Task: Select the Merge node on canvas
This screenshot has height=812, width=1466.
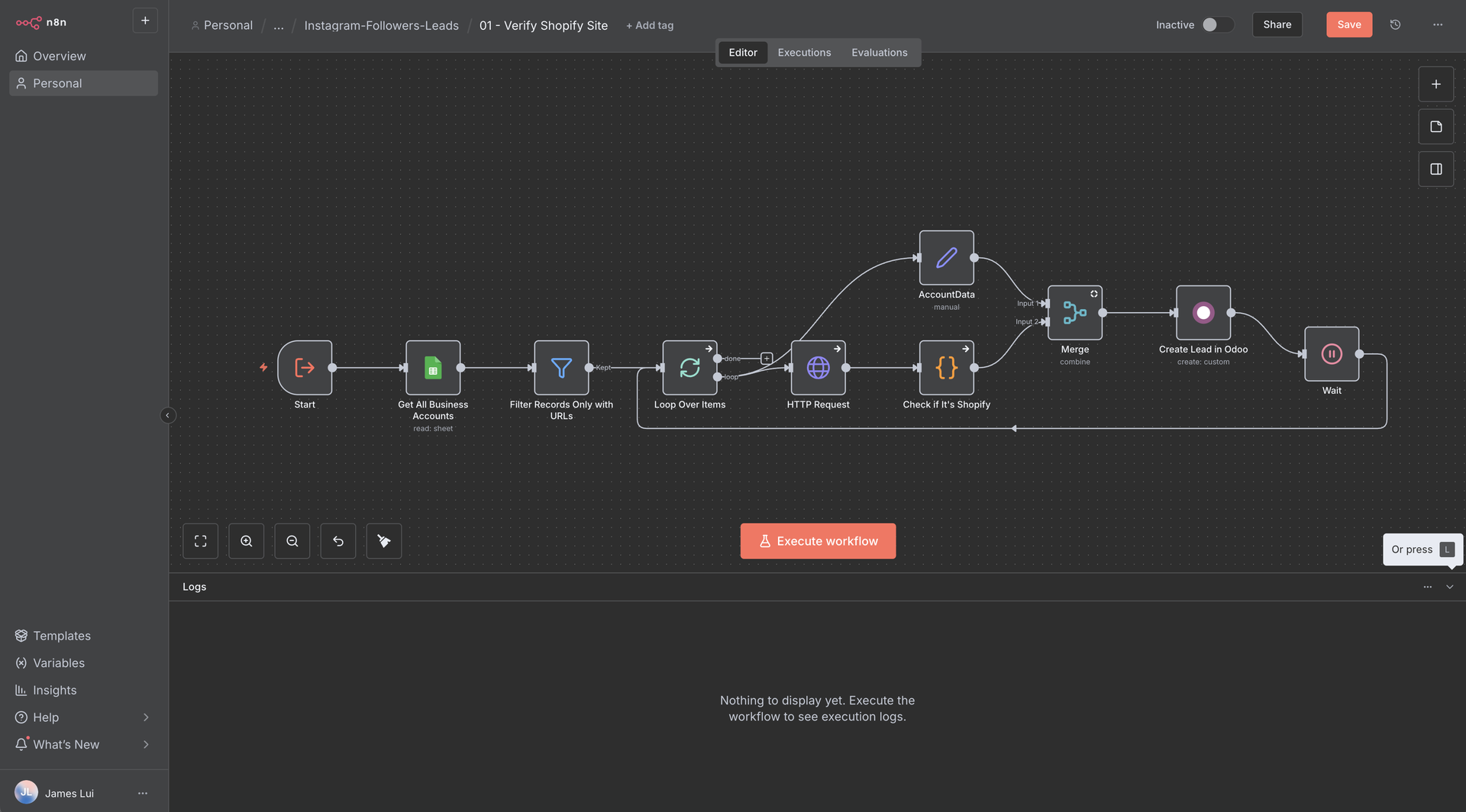Action: [1074, 313]
